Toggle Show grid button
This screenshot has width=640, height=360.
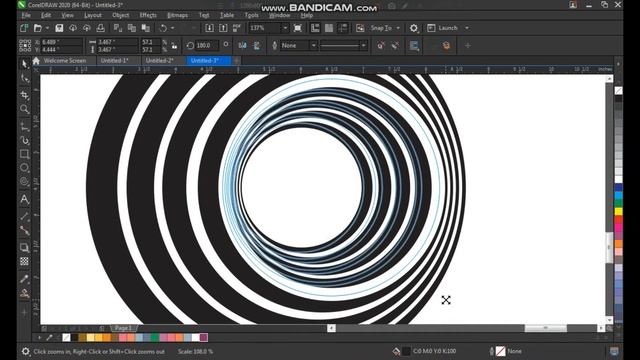[329, 28]
